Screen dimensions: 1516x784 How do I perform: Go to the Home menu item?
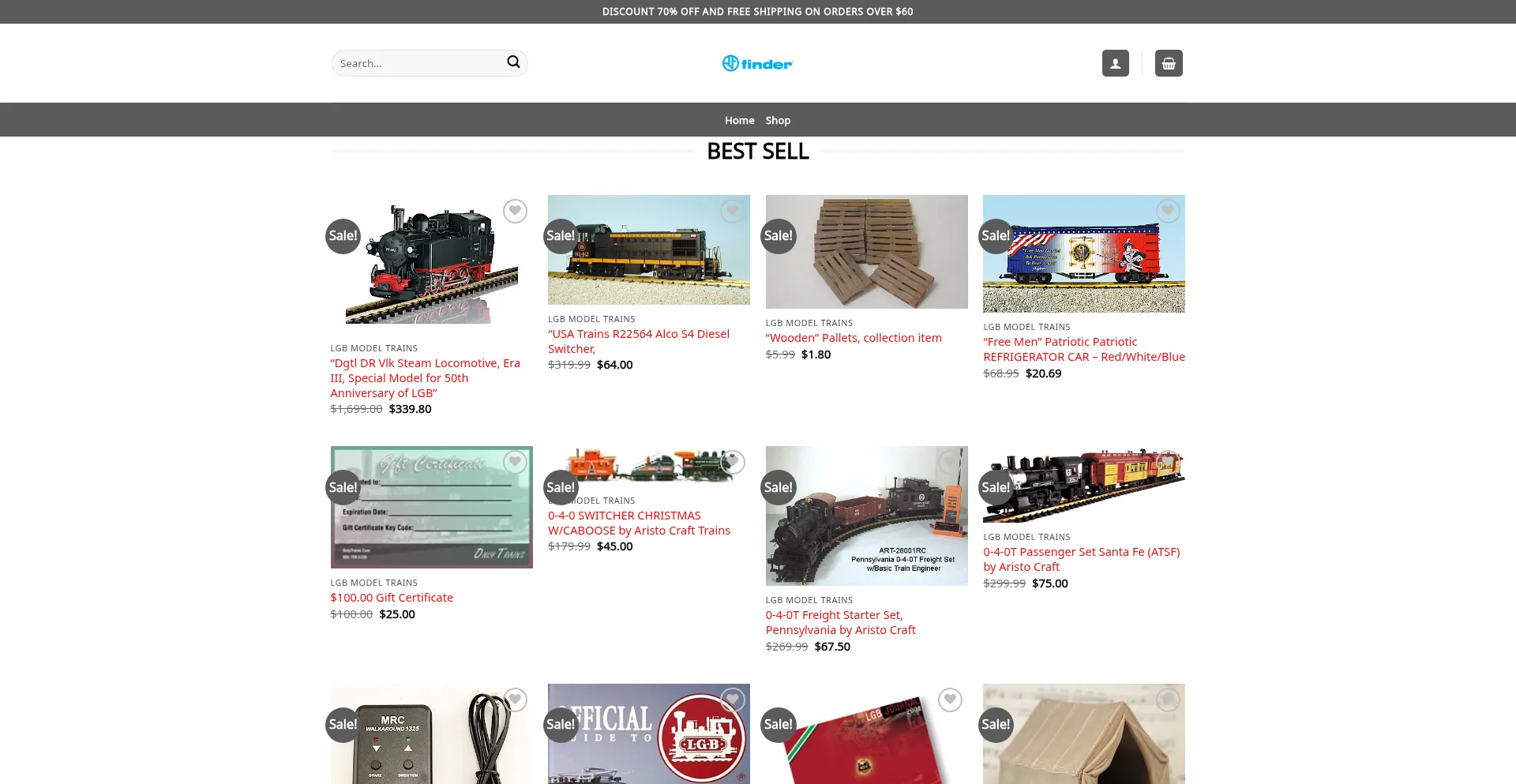tap(740, 120)
